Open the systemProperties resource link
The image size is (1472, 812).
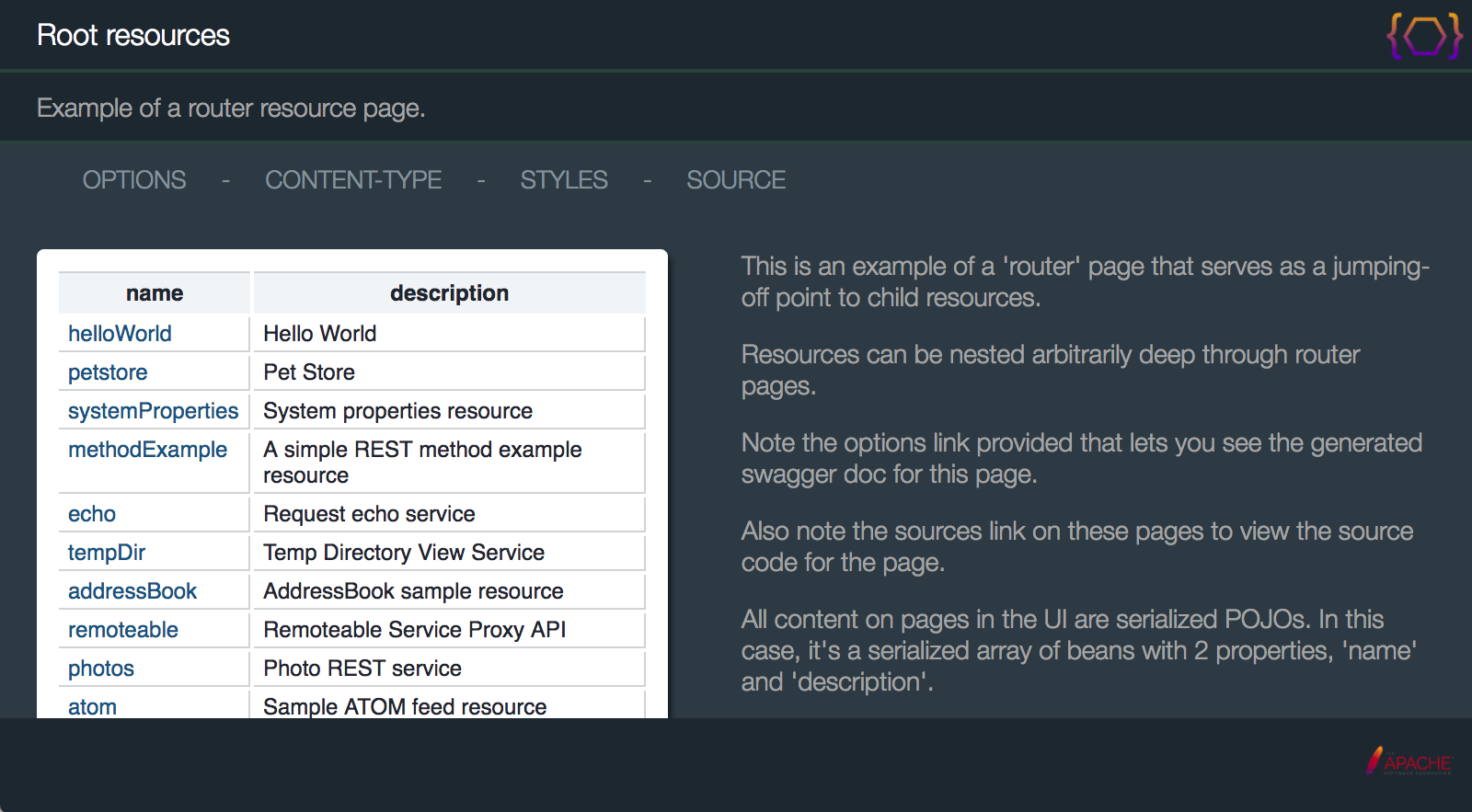(x=153, y=411)
